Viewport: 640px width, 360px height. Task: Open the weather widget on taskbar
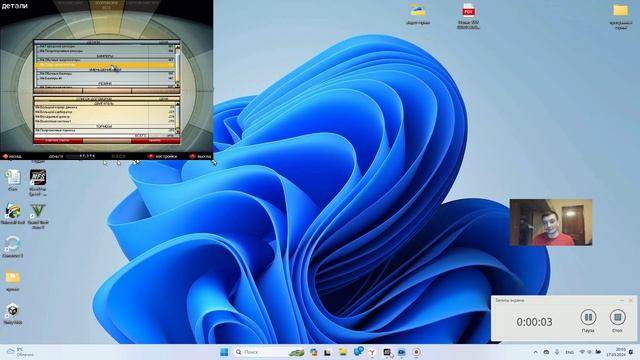click(20, 352)
